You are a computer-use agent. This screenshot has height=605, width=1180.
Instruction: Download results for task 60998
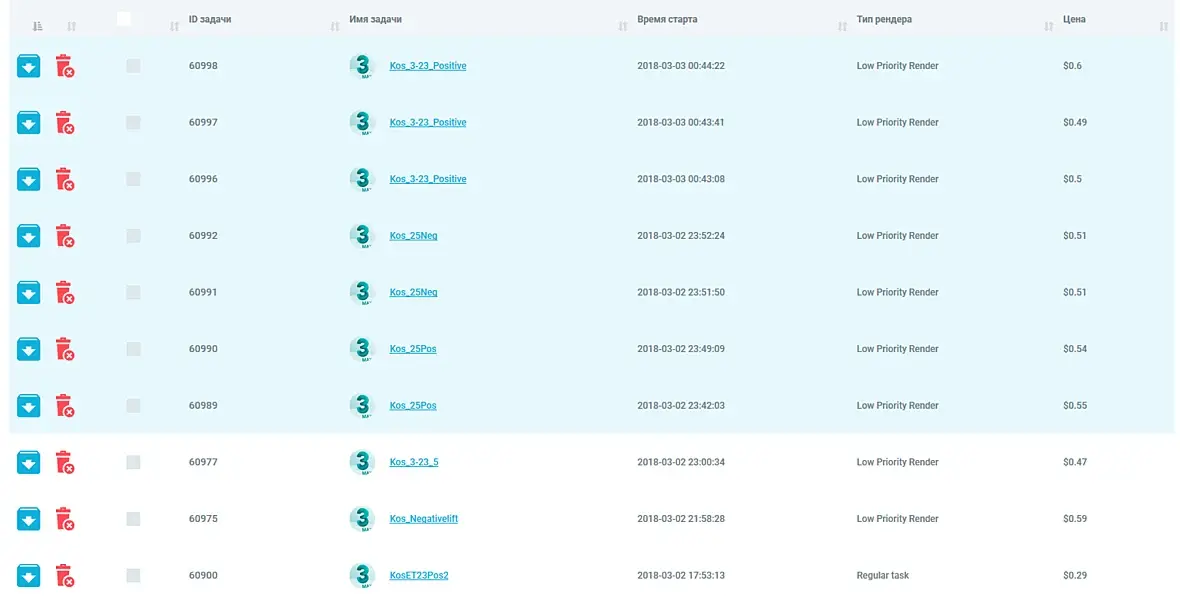point(28,66)
